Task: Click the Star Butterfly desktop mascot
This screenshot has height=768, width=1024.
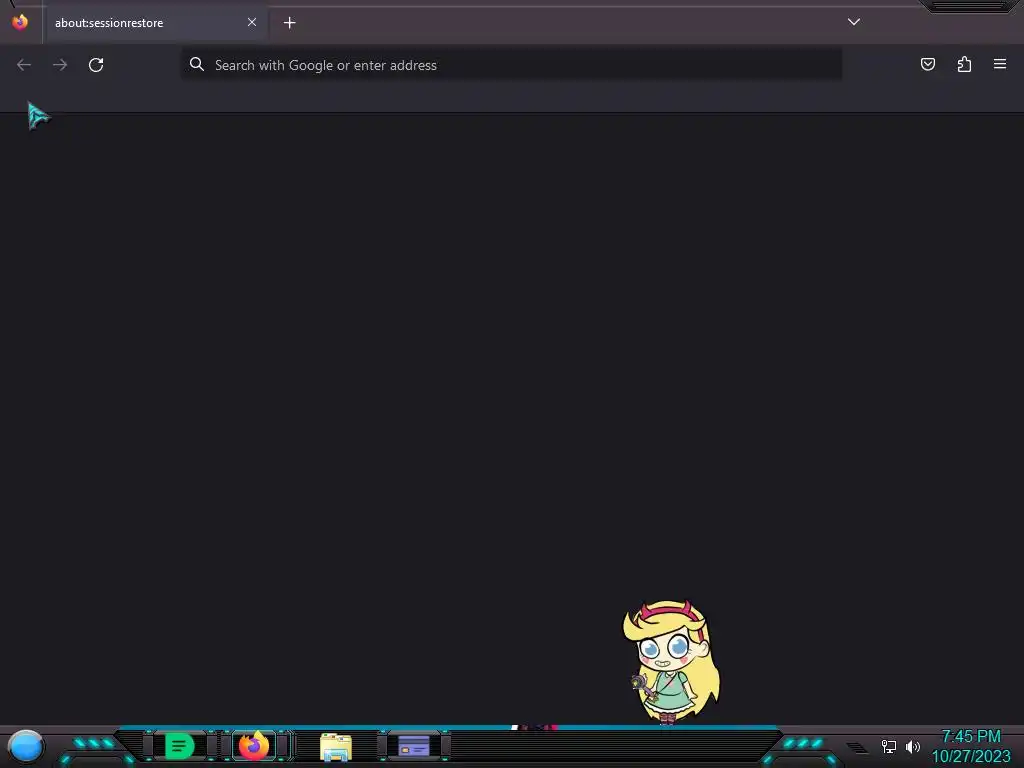Action: coord(671,662)
